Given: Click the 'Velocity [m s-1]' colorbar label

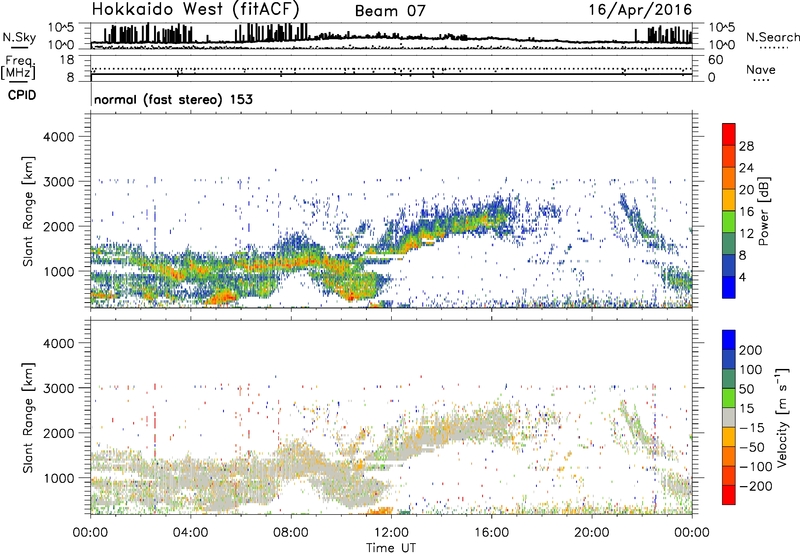Looking at the screenshot, I should click(782, 417).
